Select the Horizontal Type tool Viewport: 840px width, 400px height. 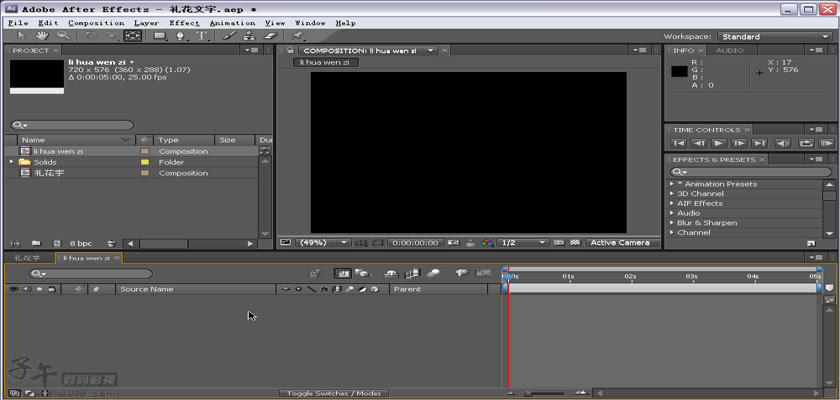point(202,36)
